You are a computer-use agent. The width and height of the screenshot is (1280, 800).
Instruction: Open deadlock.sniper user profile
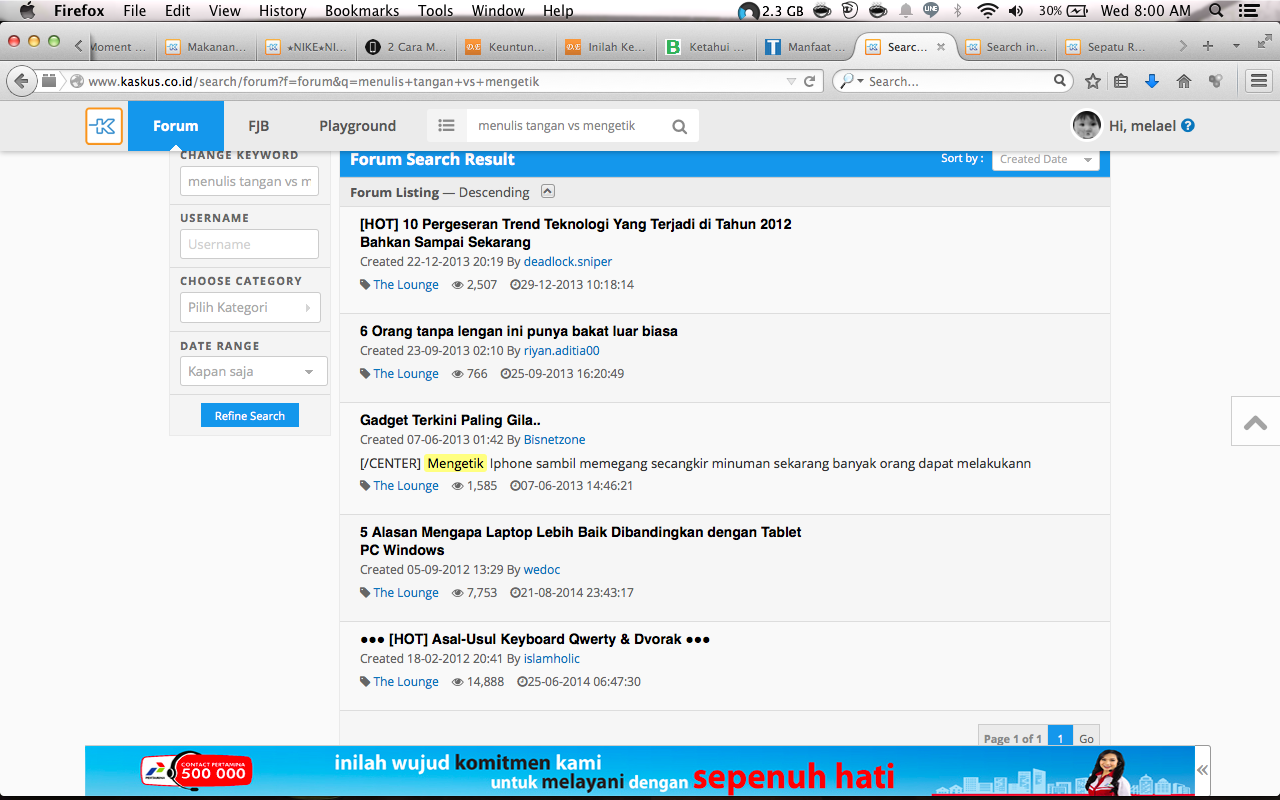click(x=568, y=262)
